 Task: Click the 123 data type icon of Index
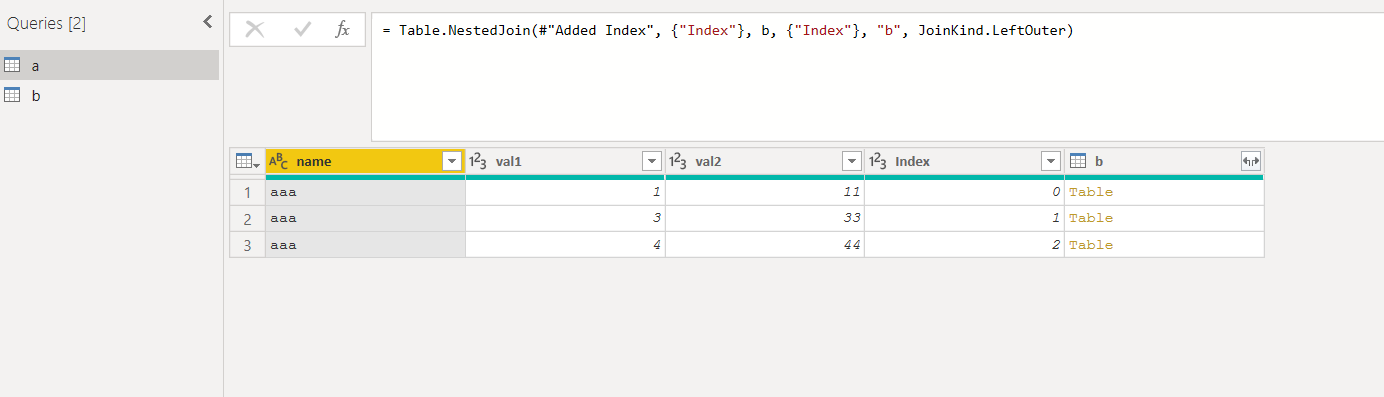[x=878, y=161]
